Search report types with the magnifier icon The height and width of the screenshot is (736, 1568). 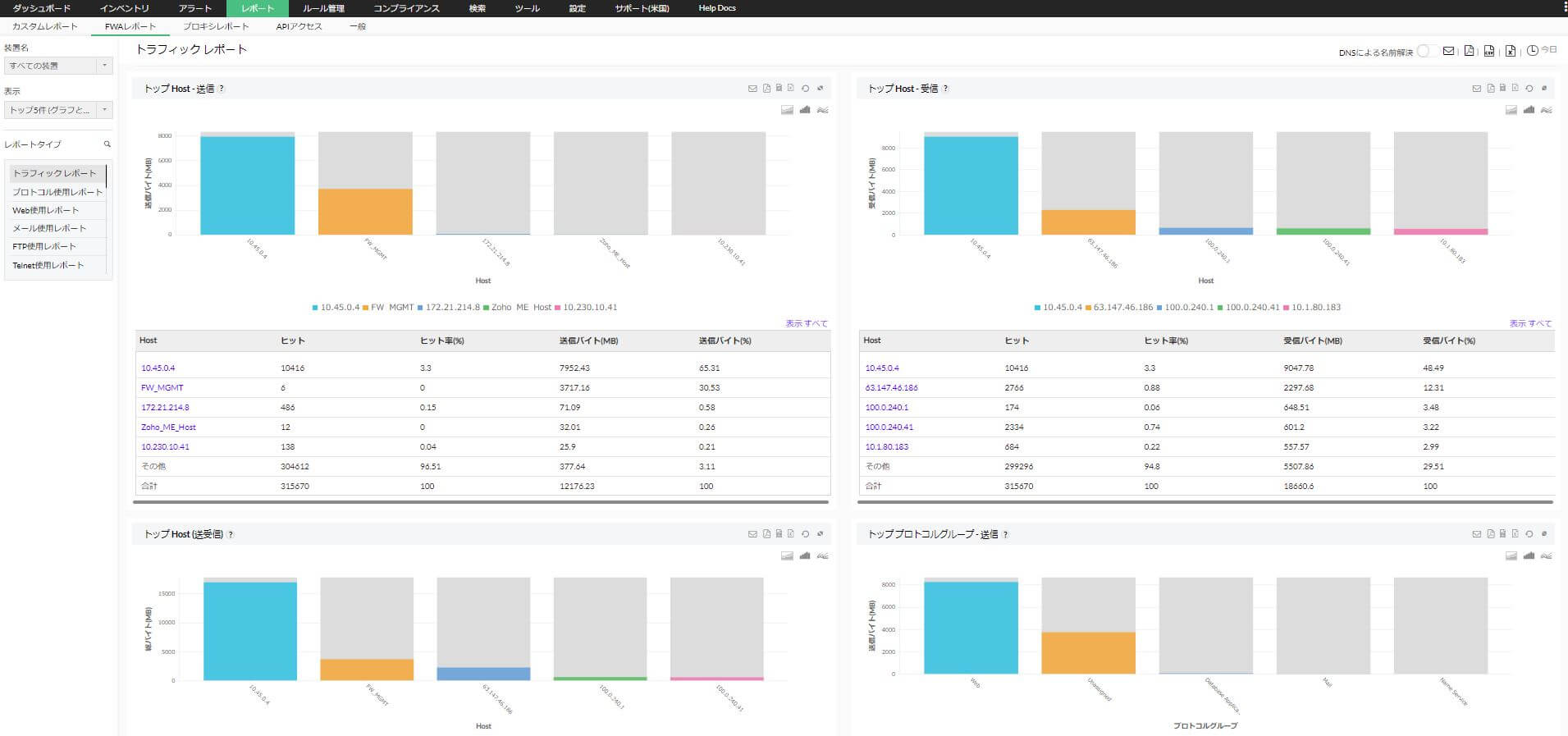107,144
